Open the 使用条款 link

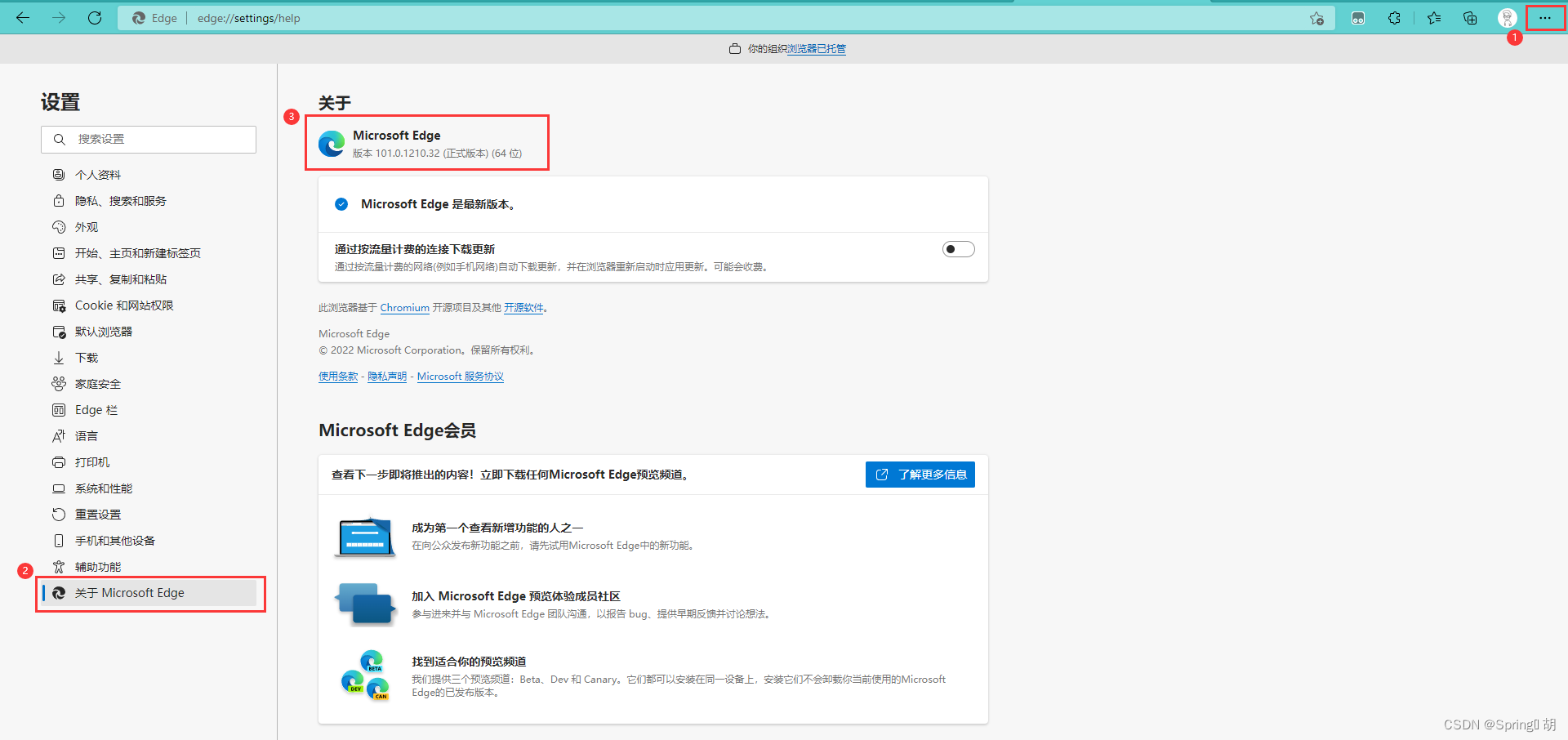coord(338,377)
